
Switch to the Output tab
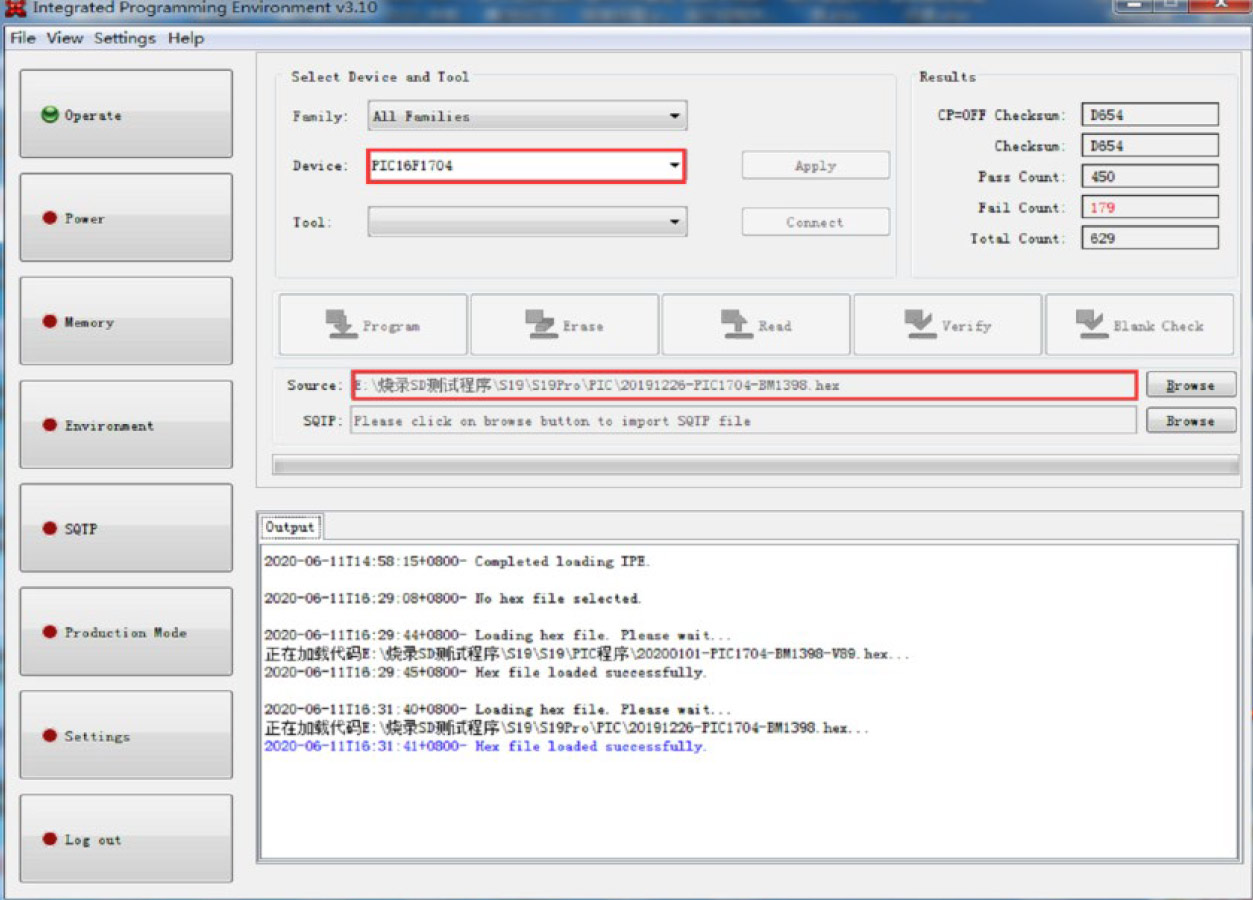coord(289,527)
